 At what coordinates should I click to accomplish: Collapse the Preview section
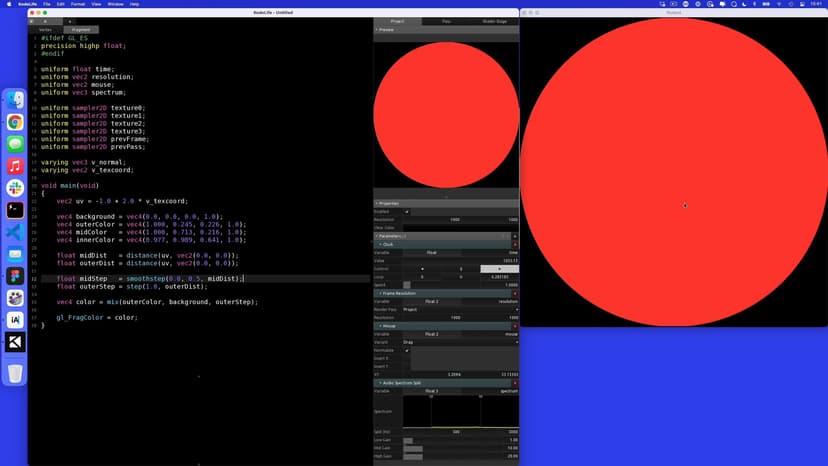[x=377, y=30]
